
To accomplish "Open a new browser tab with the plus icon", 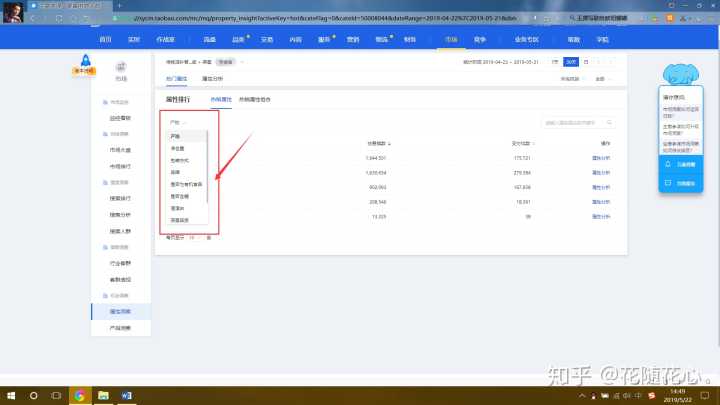I will click(x=119, y=6).
